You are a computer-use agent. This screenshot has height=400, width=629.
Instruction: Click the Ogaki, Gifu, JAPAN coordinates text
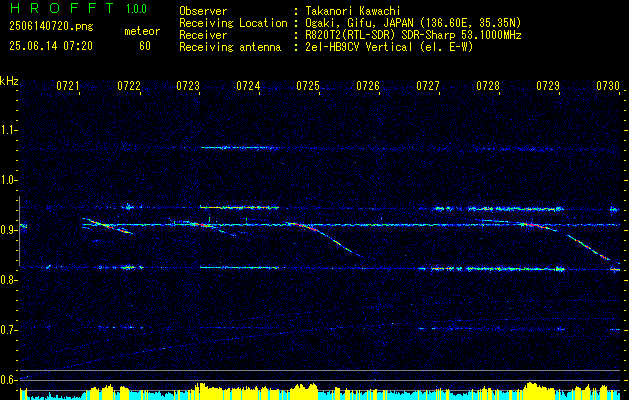tap(413, 23)
